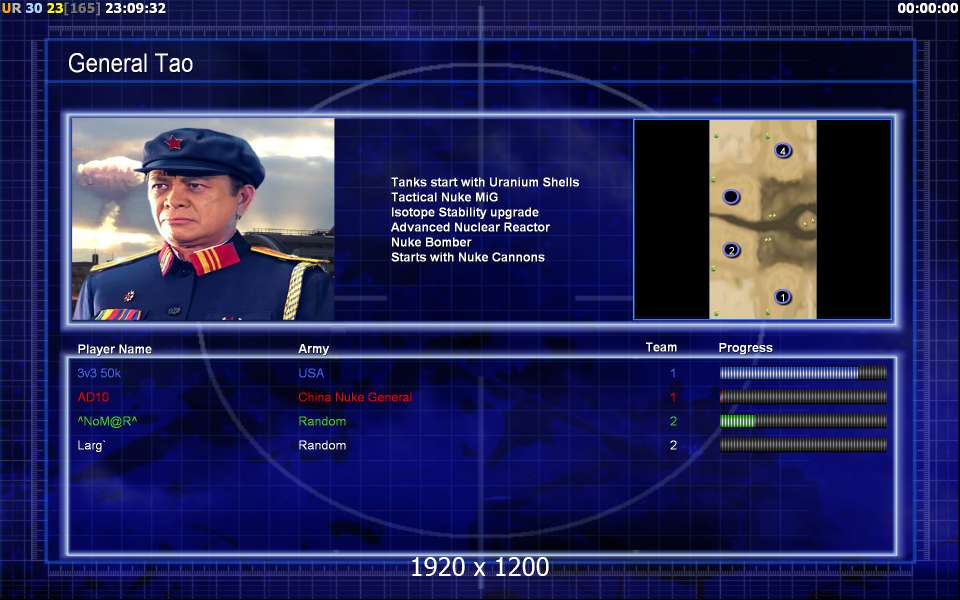The height and width of the screenshot is (600, 960).
Task: Click team number for 3v3 50k
Action: tap(673, 373)
